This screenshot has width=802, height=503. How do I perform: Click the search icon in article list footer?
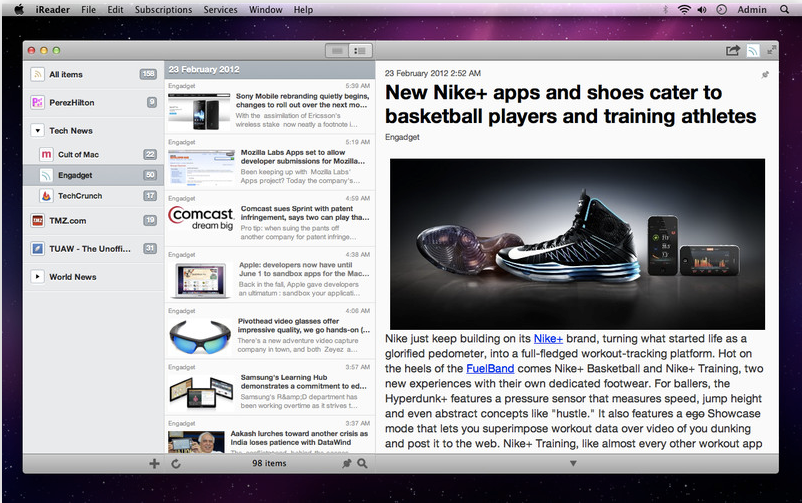(x=362, y=464)
